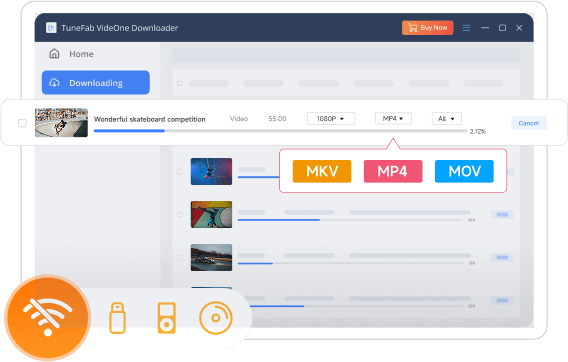This screenshot has height=362, width=568.
Task: Click the disc icon
Action: coord(216,318)
